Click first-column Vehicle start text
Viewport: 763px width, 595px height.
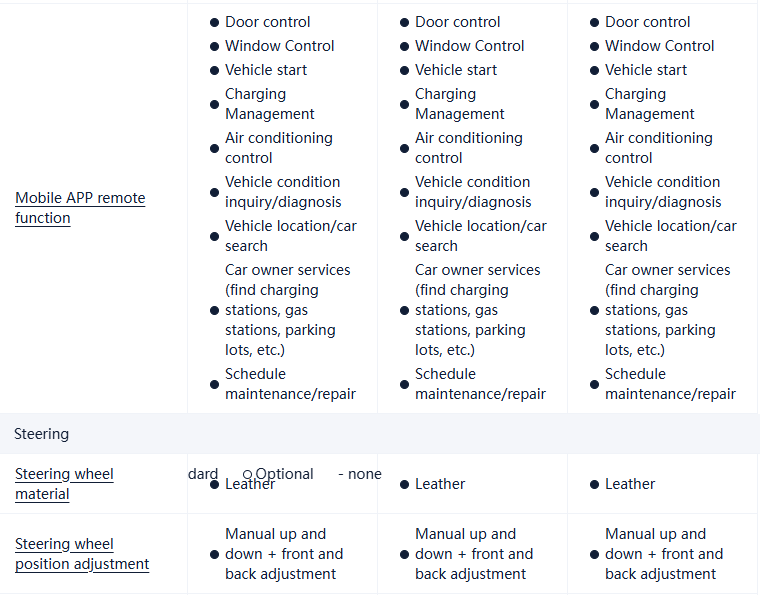[266, 70]
